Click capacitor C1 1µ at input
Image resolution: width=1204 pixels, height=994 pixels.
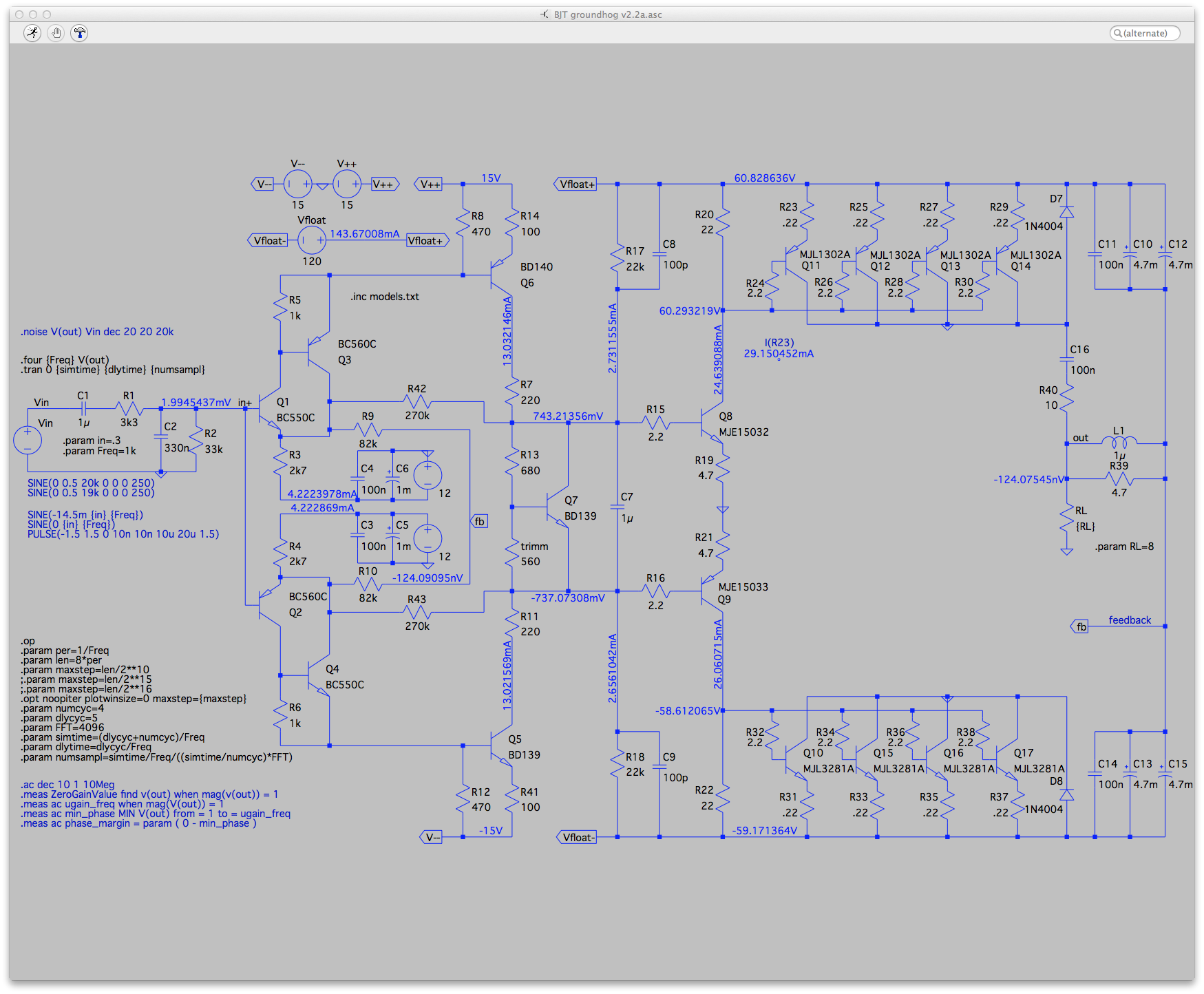click(83, 409)
